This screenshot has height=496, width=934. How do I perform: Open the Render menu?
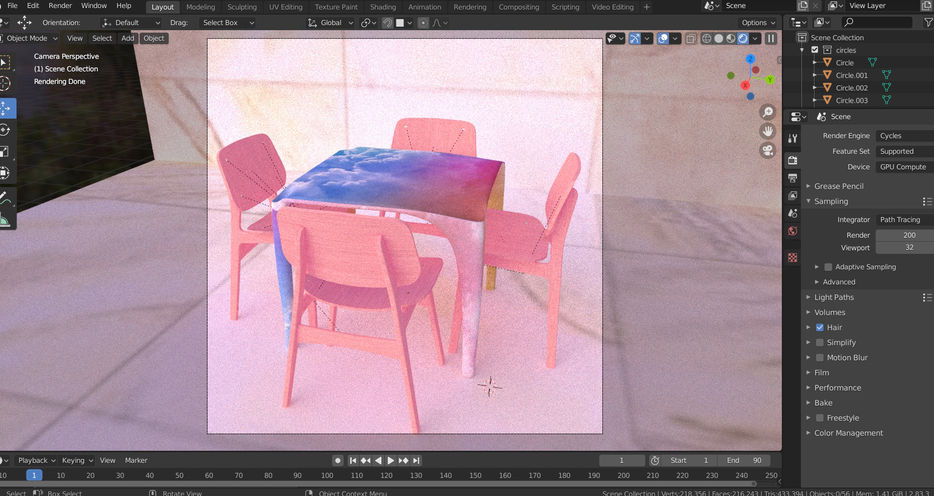pos(60,6)
